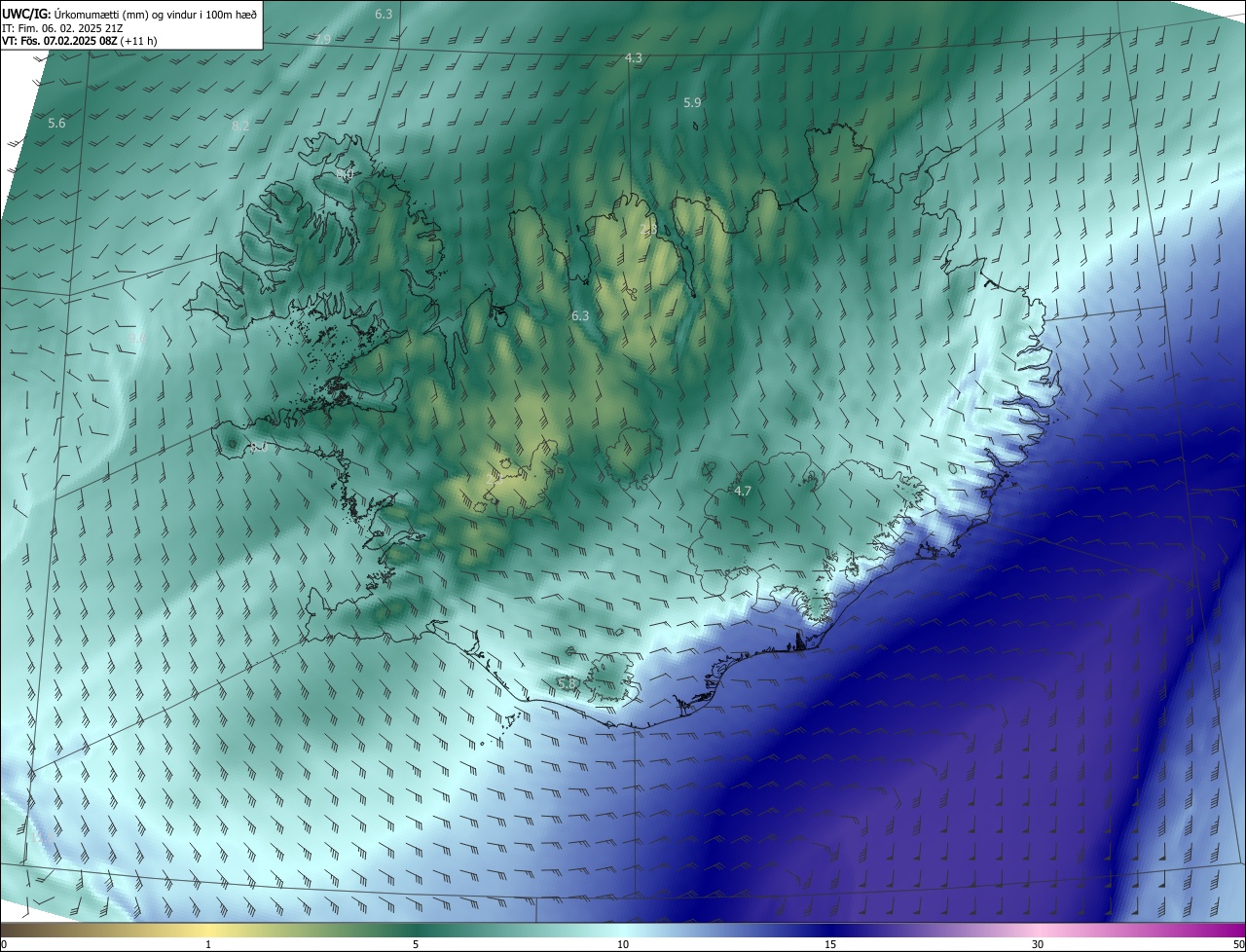Click the colorbar tick label 30
Screen dimensions: 1246x952
pos(1038,944)
